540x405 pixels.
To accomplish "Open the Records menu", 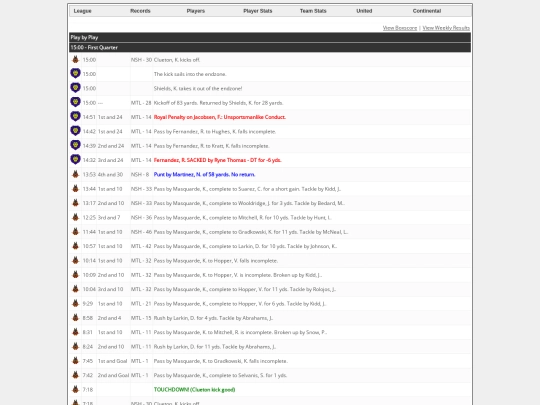I will 140,11.
